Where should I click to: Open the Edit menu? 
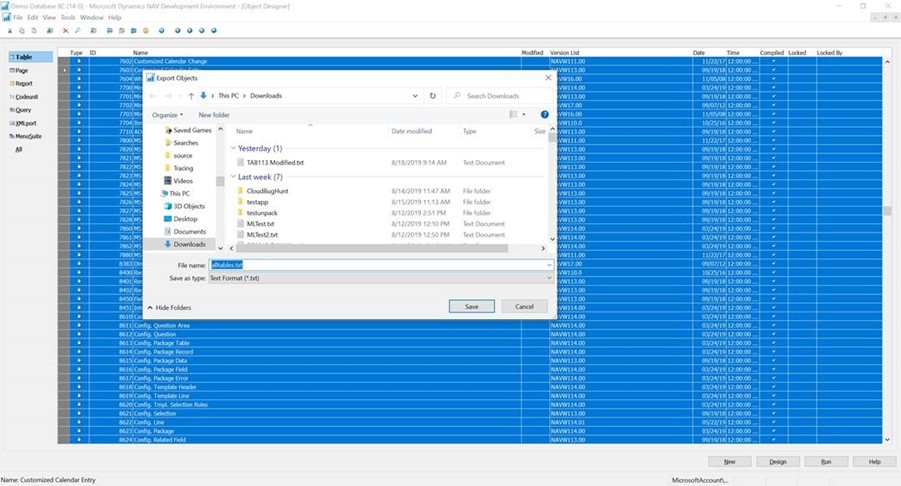point(33,18)
